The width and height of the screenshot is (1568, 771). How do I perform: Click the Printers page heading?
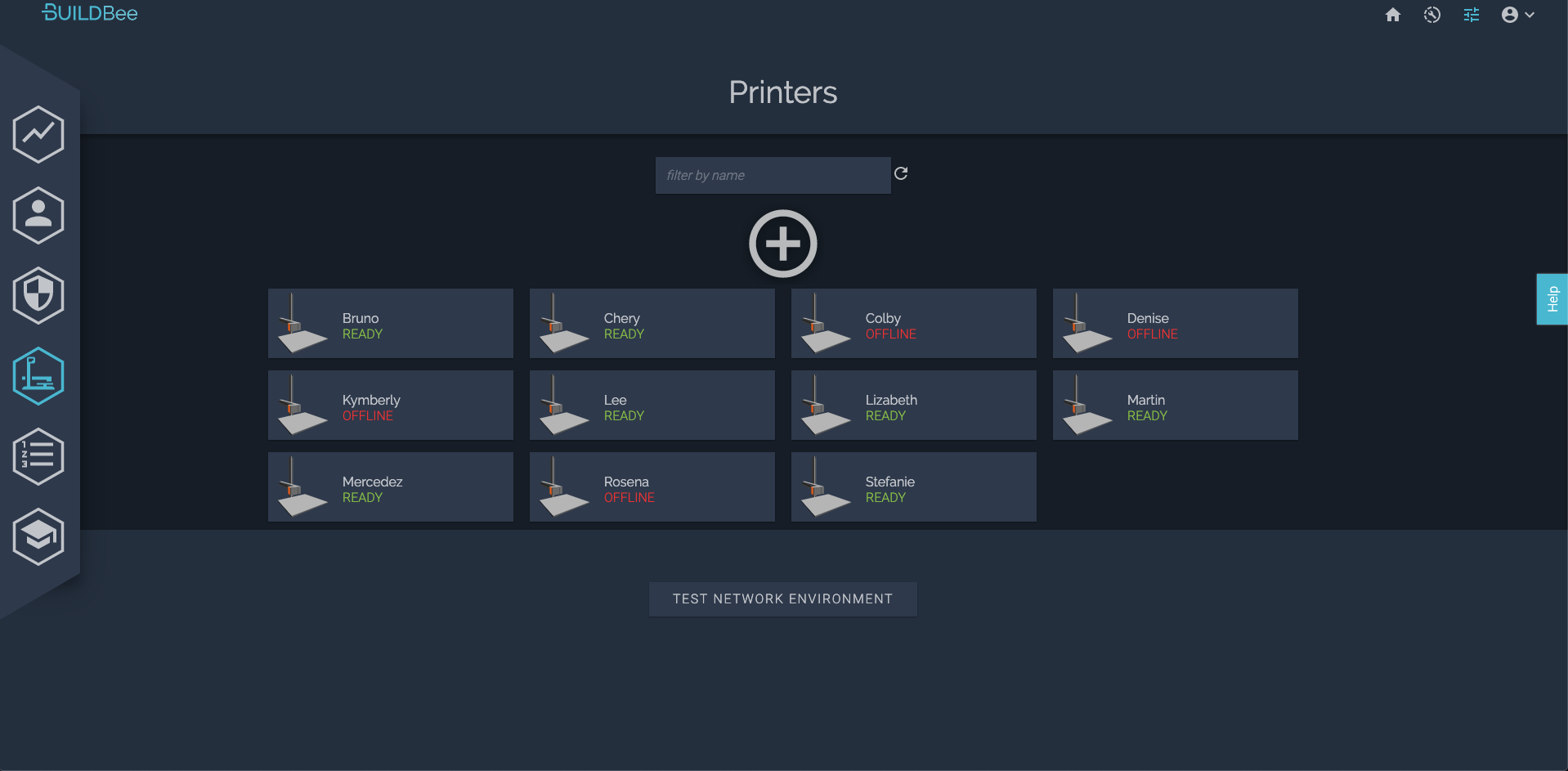[x=783, y=92]
